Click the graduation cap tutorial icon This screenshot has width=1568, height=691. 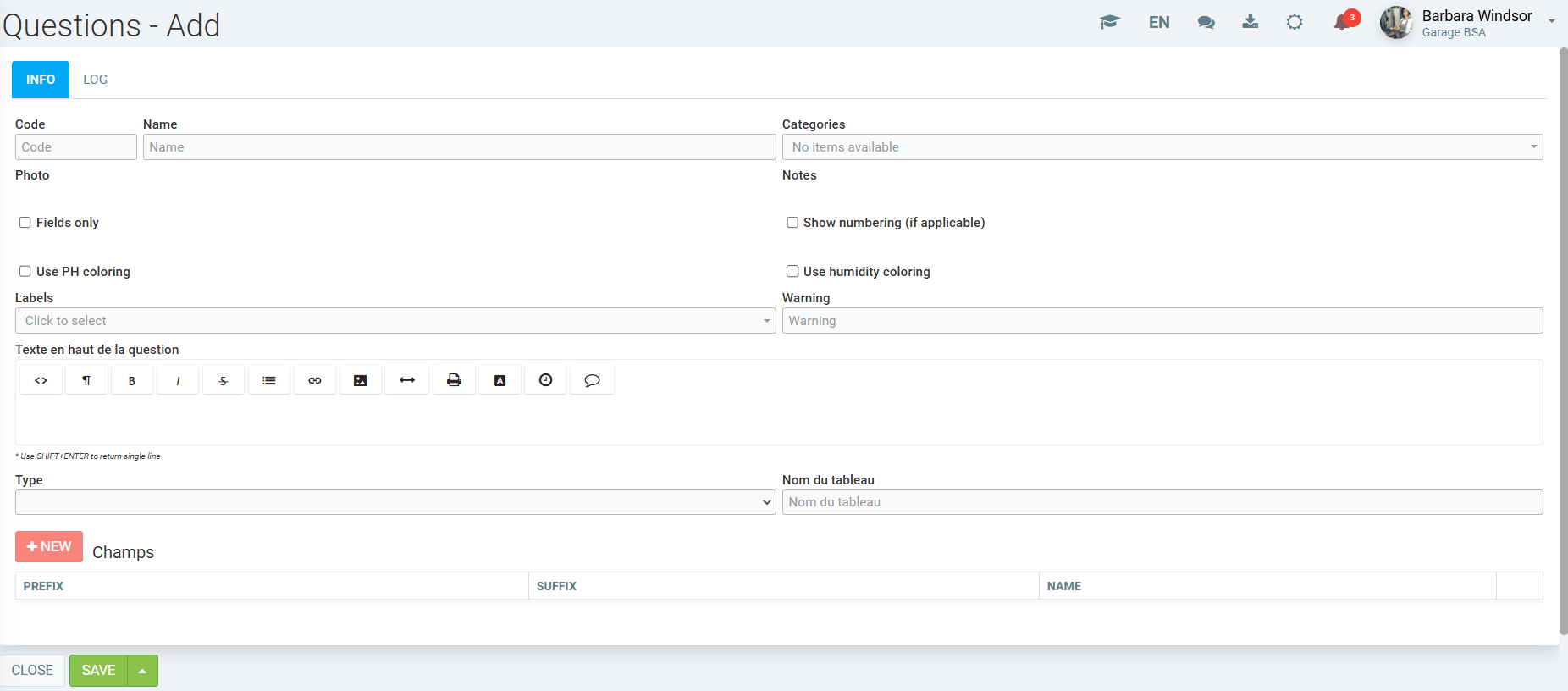[x=1109, y=22]
